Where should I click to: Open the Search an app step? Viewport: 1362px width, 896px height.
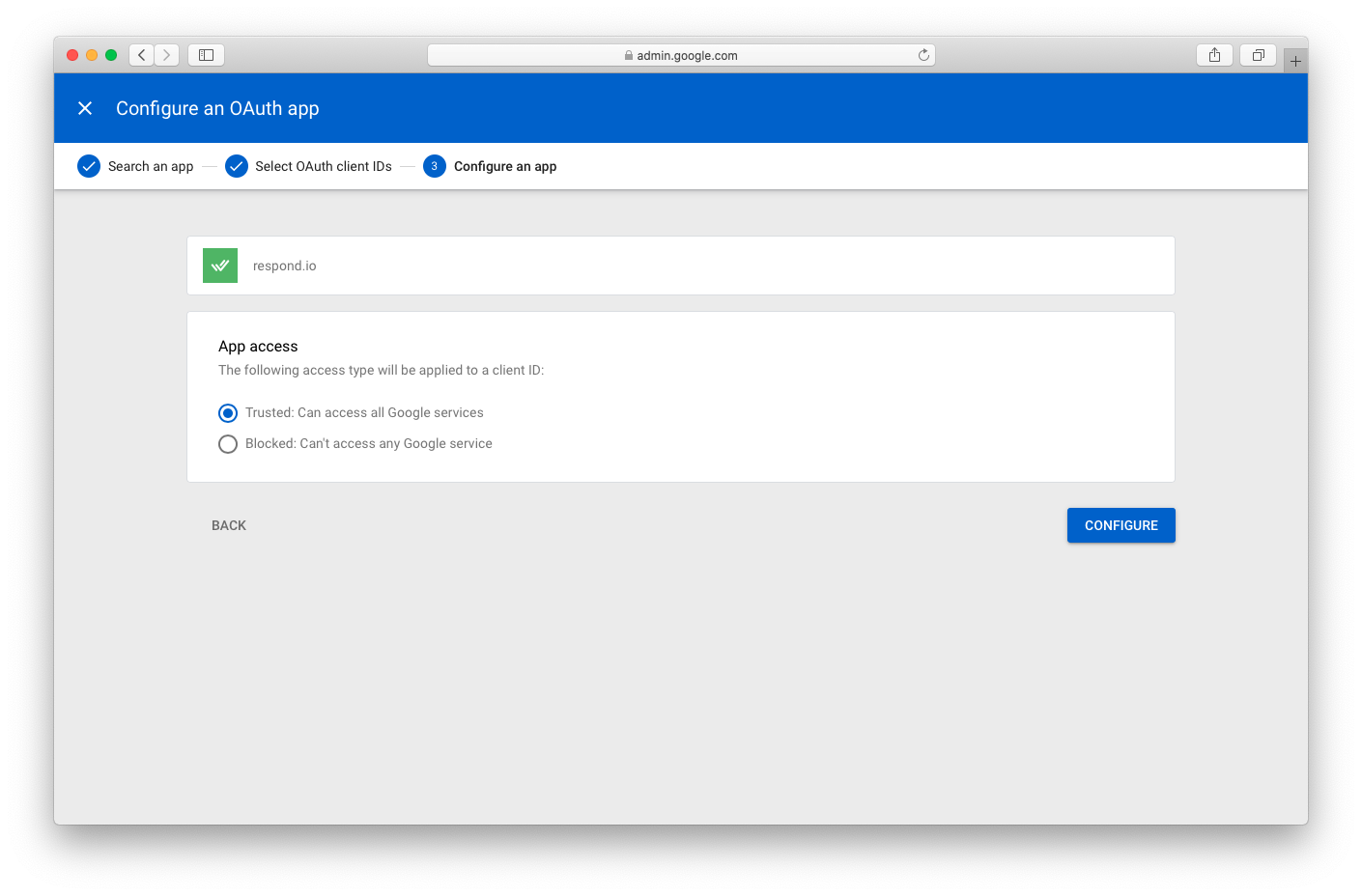click(x=151, y=166)
